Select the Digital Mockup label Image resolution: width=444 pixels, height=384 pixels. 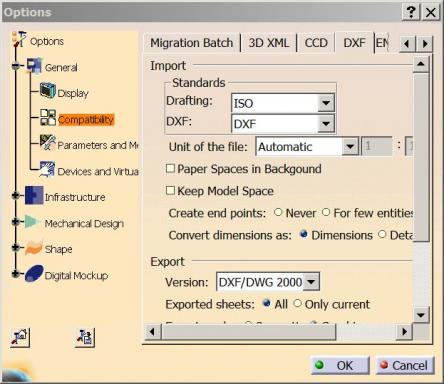(76, 276)
